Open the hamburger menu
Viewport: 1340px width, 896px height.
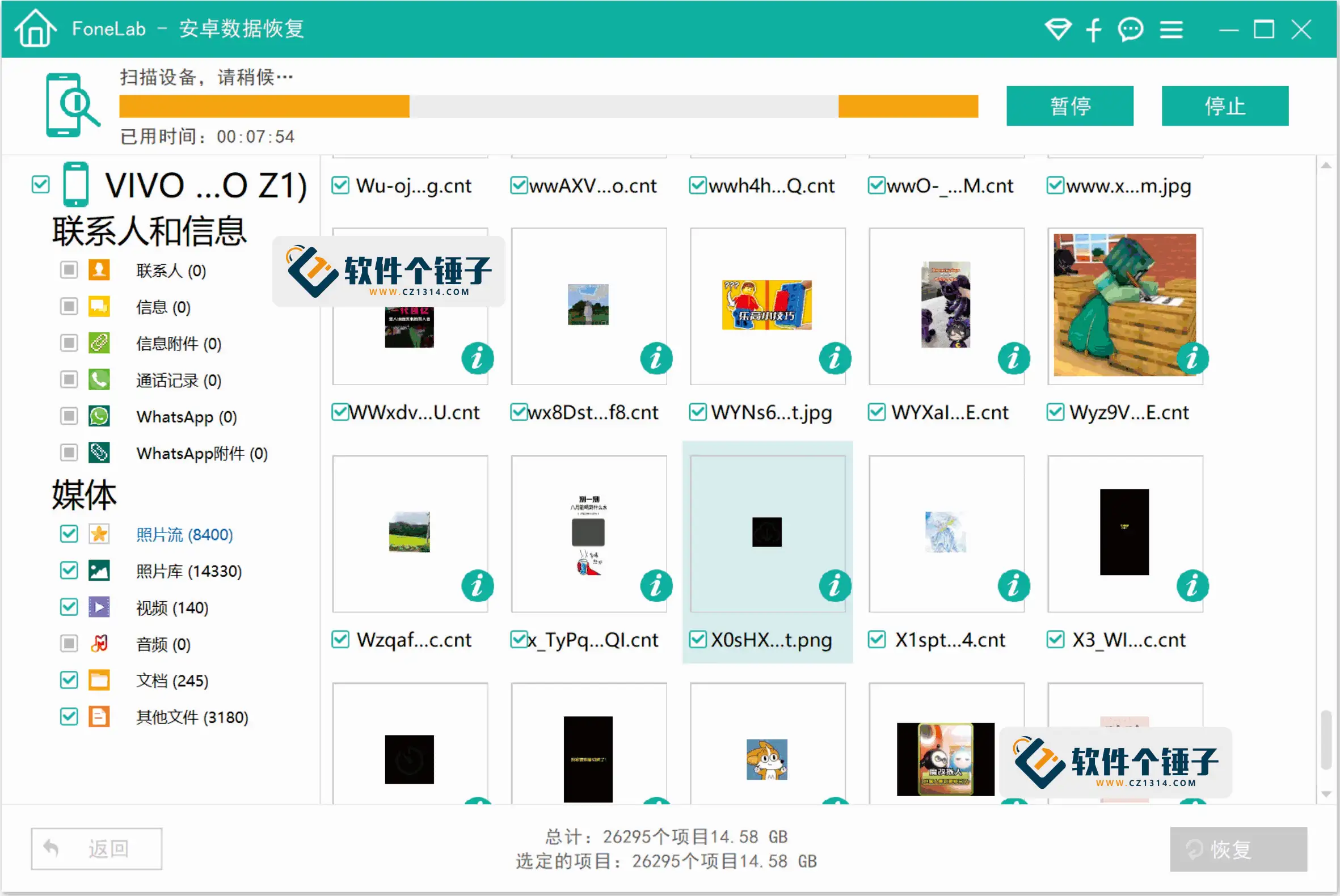pos(1171,29)
